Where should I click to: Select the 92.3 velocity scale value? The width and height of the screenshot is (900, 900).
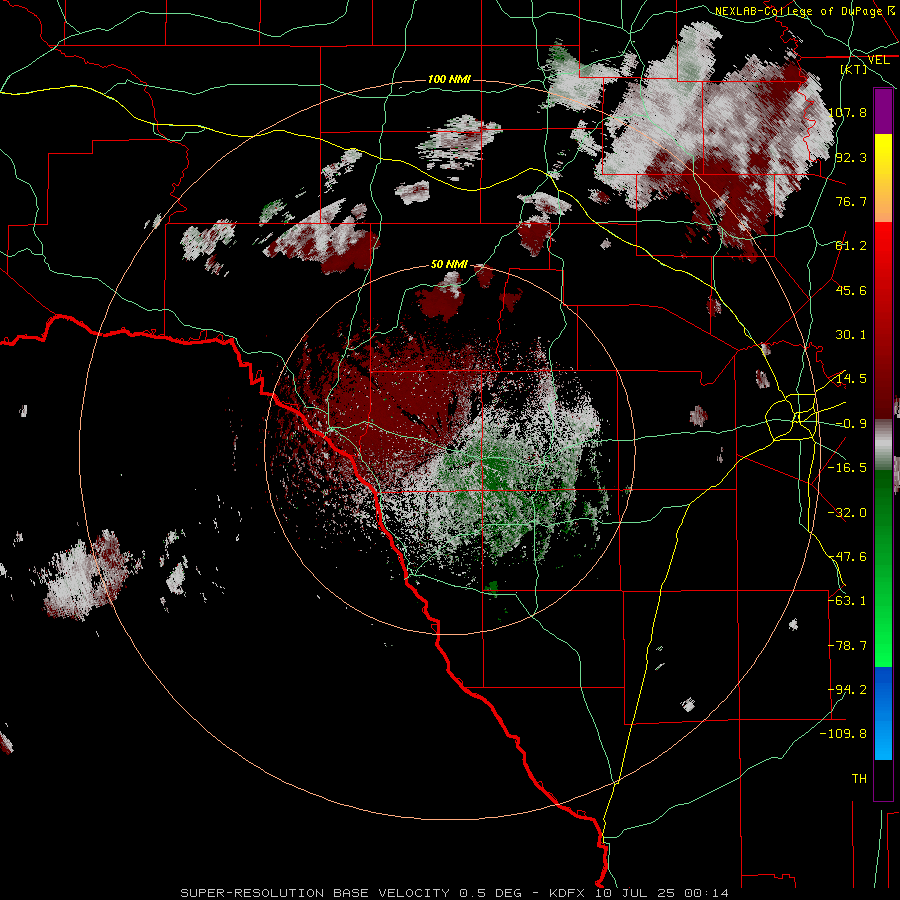tap(851, 157)
